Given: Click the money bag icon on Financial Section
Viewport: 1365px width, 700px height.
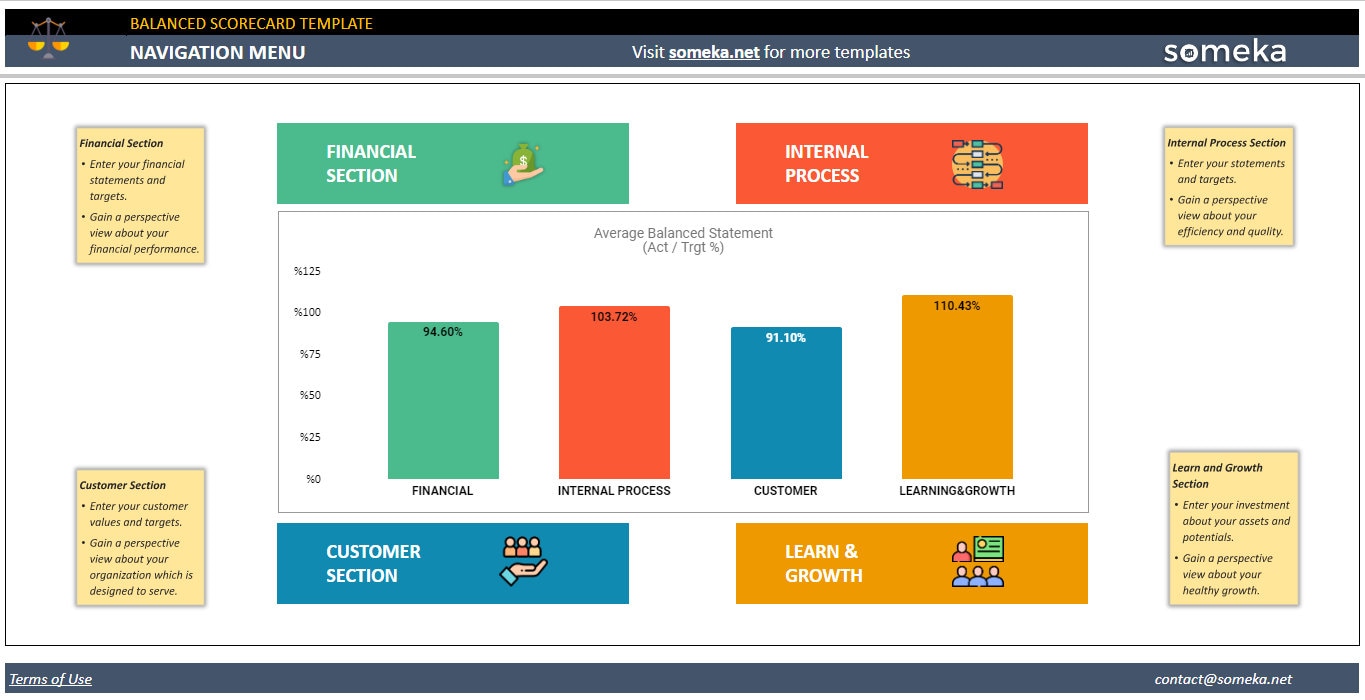Looking at the screenshot, I should pos(521,163).
